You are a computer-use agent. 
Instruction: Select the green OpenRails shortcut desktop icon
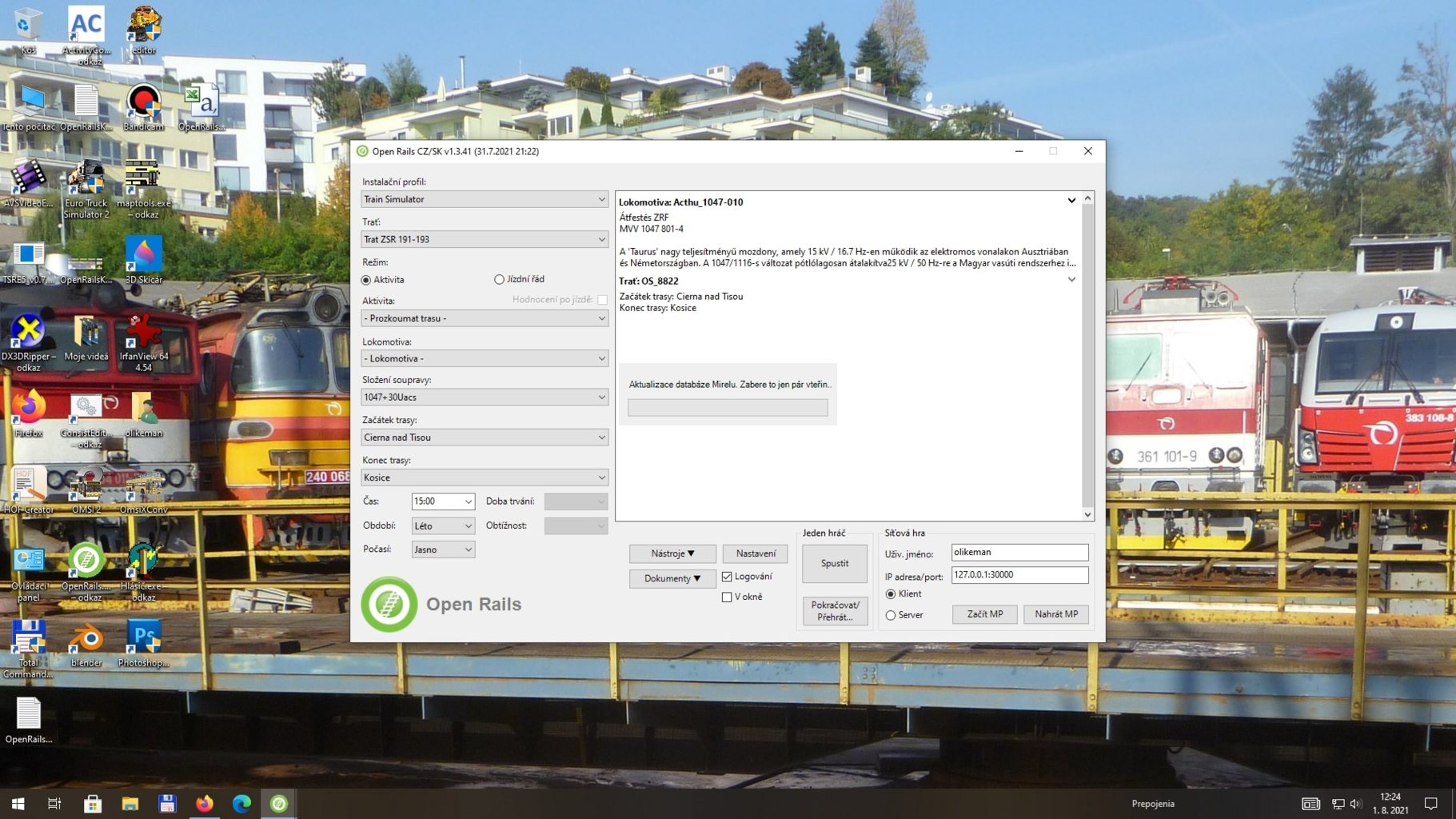[86, 572]
